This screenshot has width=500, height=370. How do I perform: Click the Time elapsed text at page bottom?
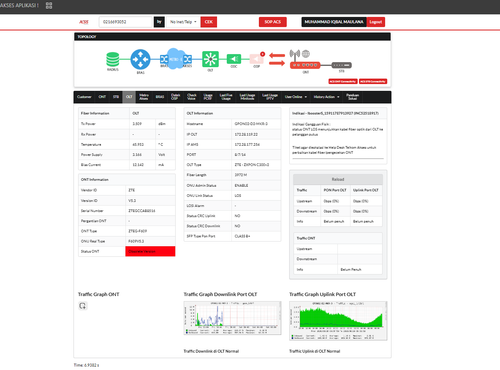coord(86,365)
